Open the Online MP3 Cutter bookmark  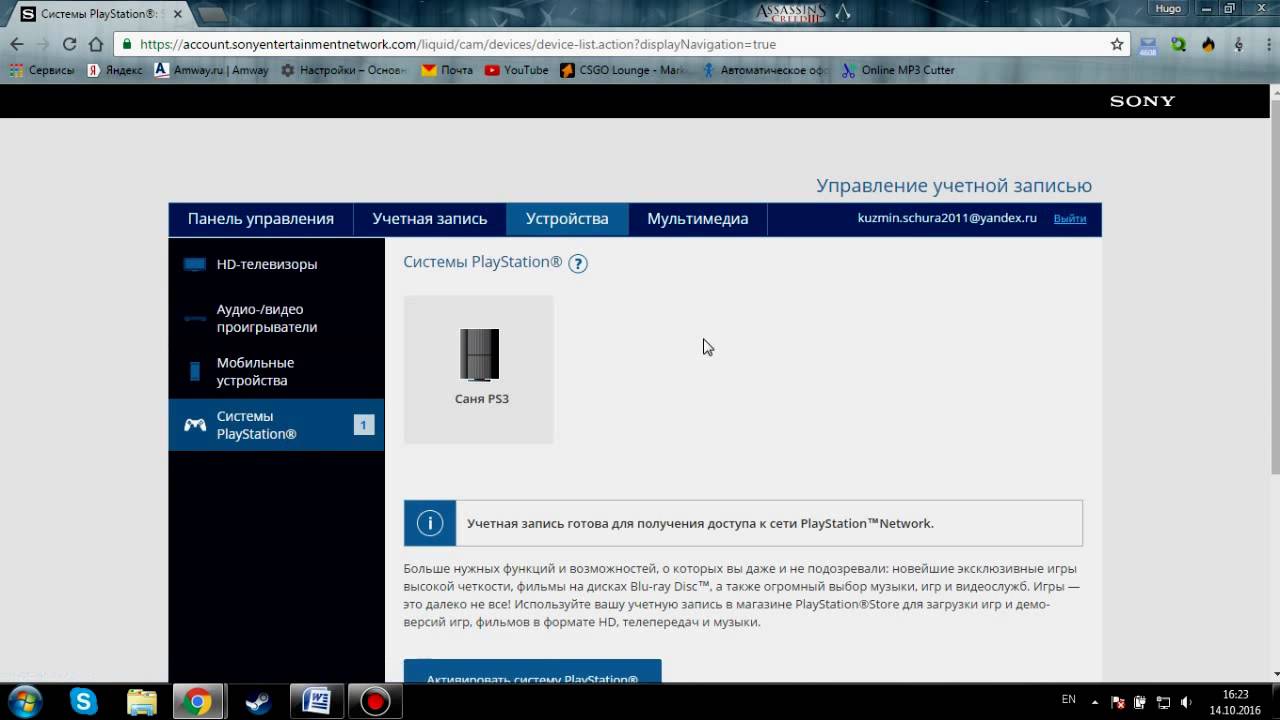[898, 70]
